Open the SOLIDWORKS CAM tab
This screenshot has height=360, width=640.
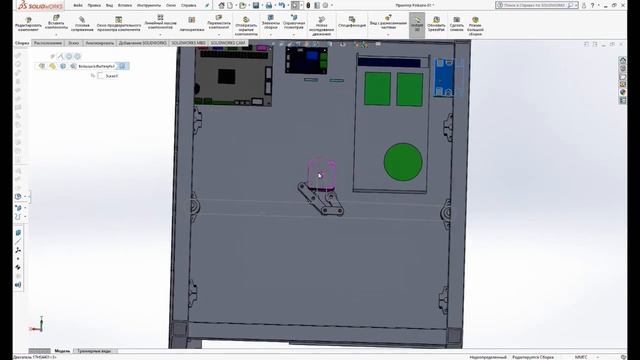tap(228, 43)
